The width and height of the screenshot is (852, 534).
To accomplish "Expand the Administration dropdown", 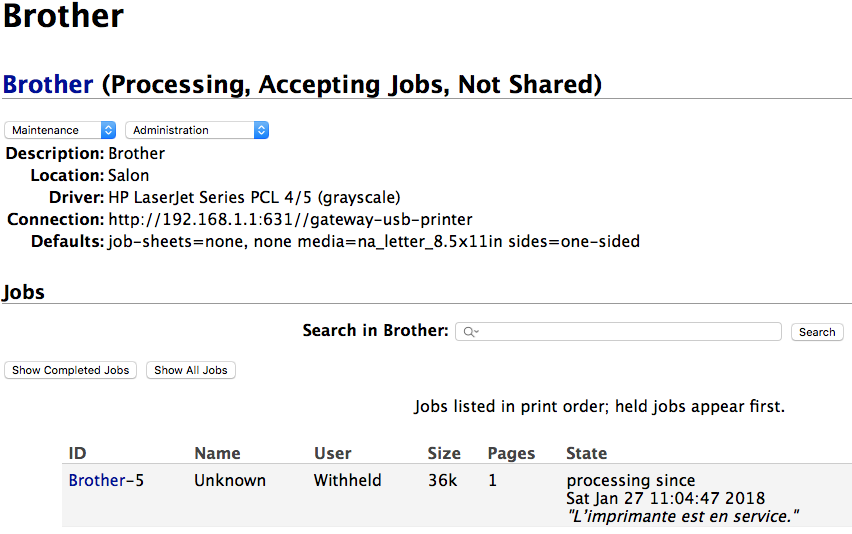I will [x=197, y=130].
